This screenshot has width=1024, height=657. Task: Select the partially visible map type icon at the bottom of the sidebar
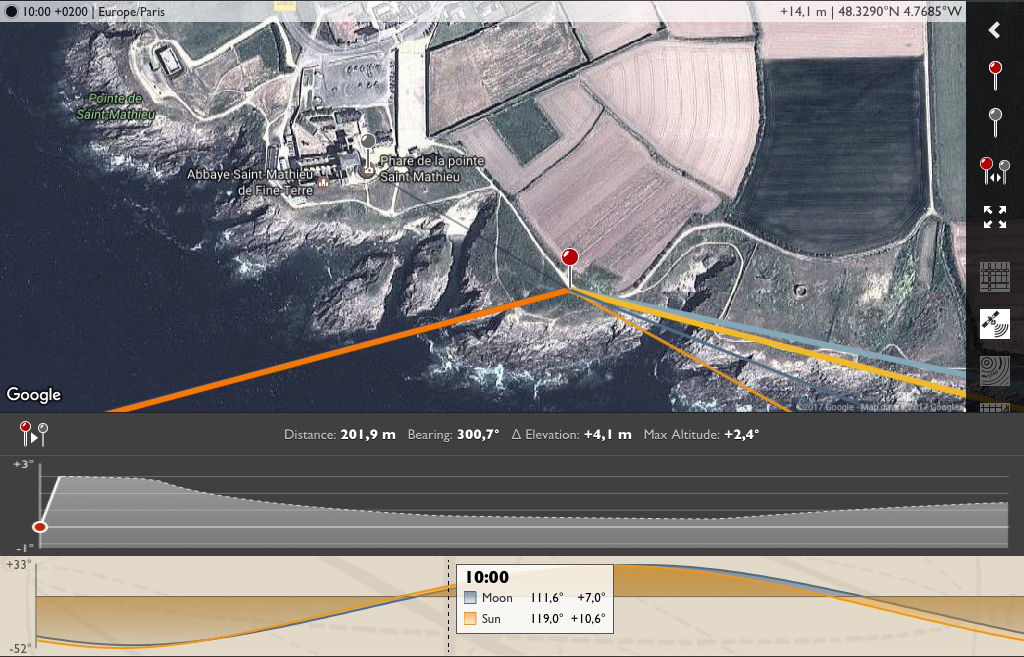pyautogui.click(x=995, y=408)
